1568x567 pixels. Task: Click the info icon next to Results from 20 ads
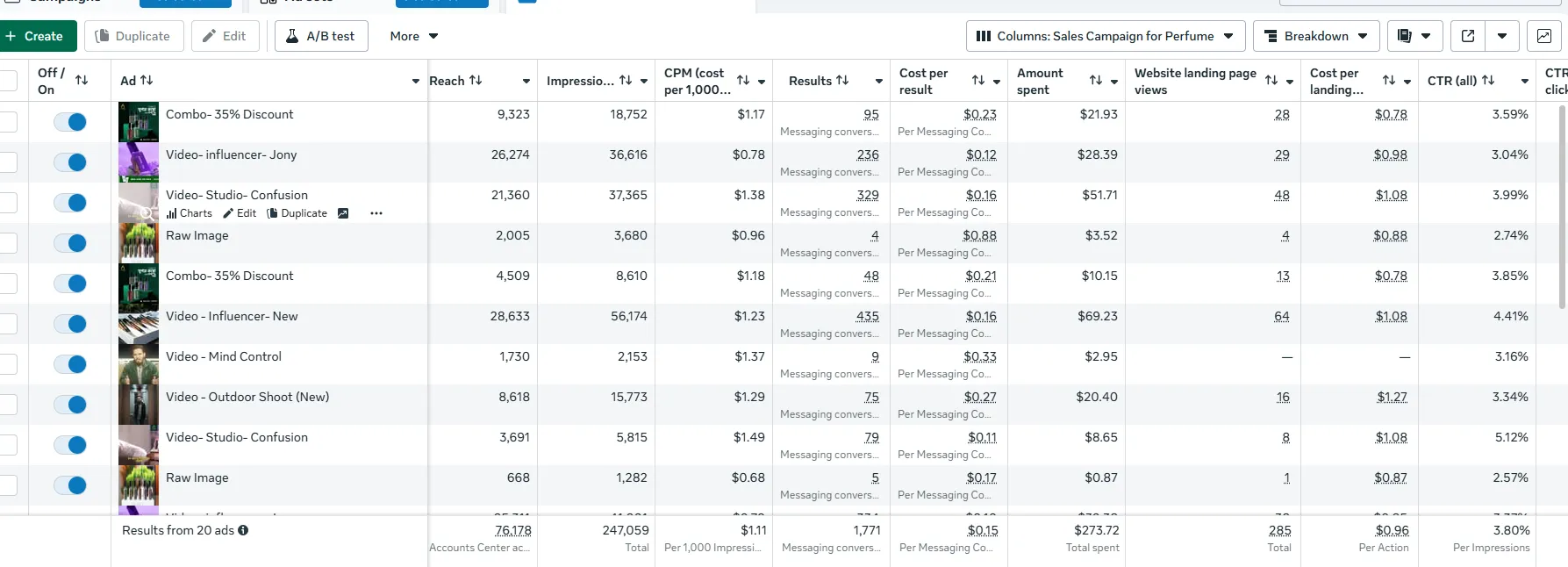pyautogui.click(x=243, y=530)
